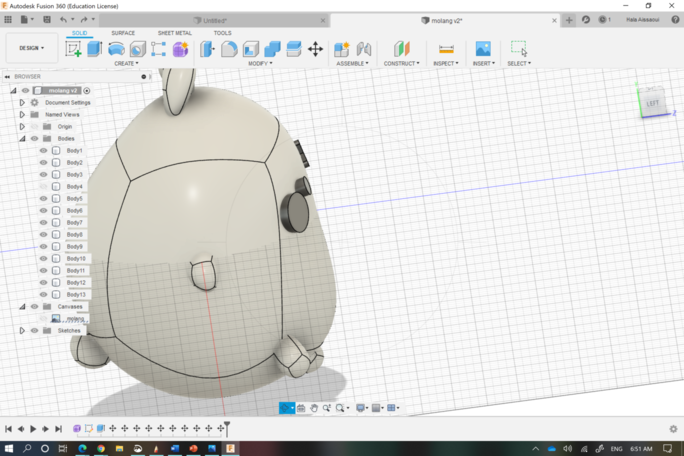Collapse the Bodies folder

coord(22,139)
